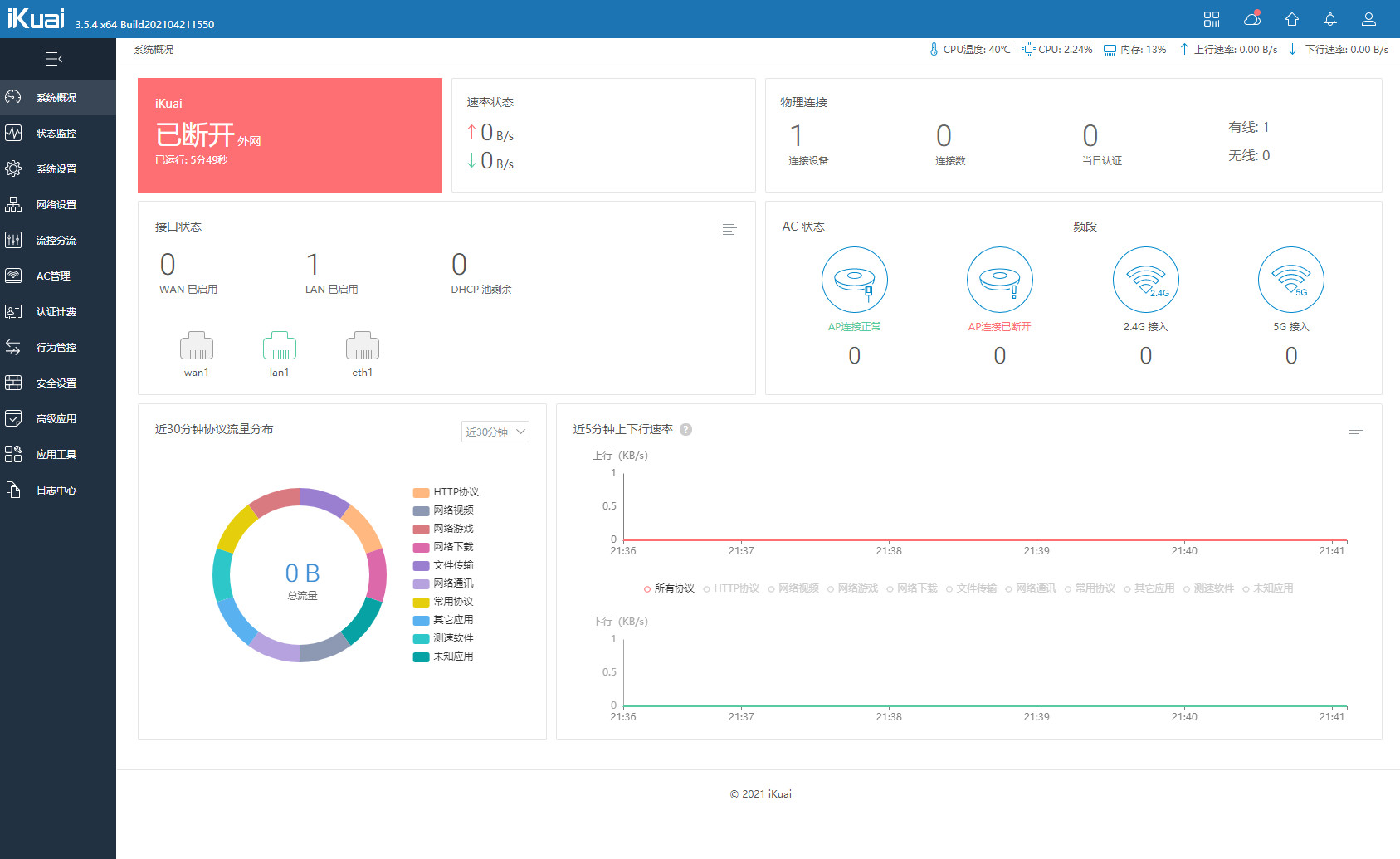Screen dimensions: 1400x859
Task: Click the 当日认证 count
Action: (x=1090, y=136)
